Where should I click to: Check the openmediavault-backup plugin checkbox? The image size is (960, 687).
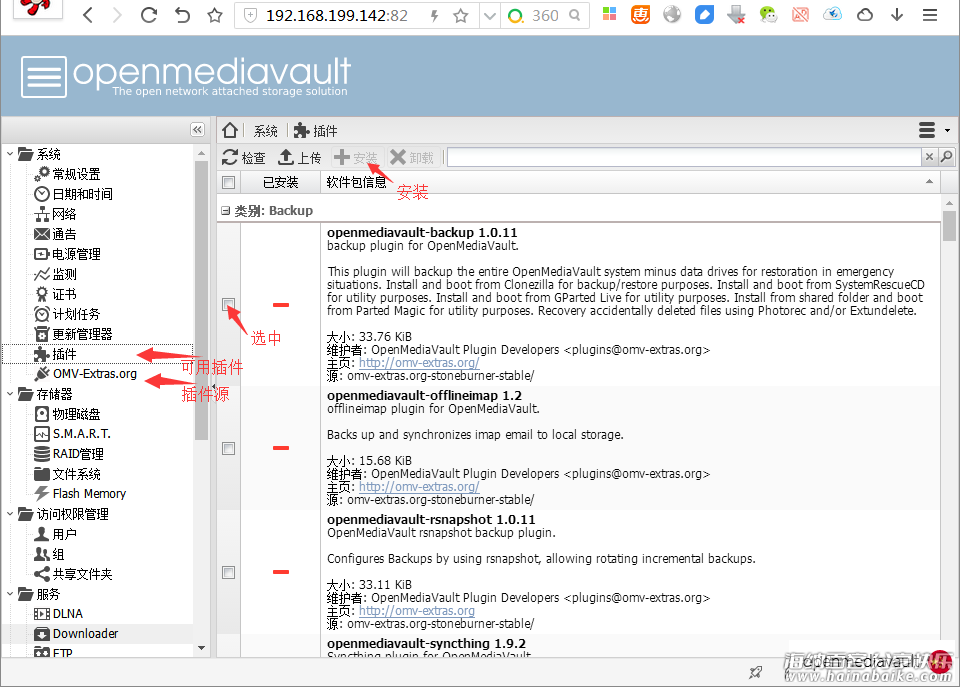pos(229,304)
